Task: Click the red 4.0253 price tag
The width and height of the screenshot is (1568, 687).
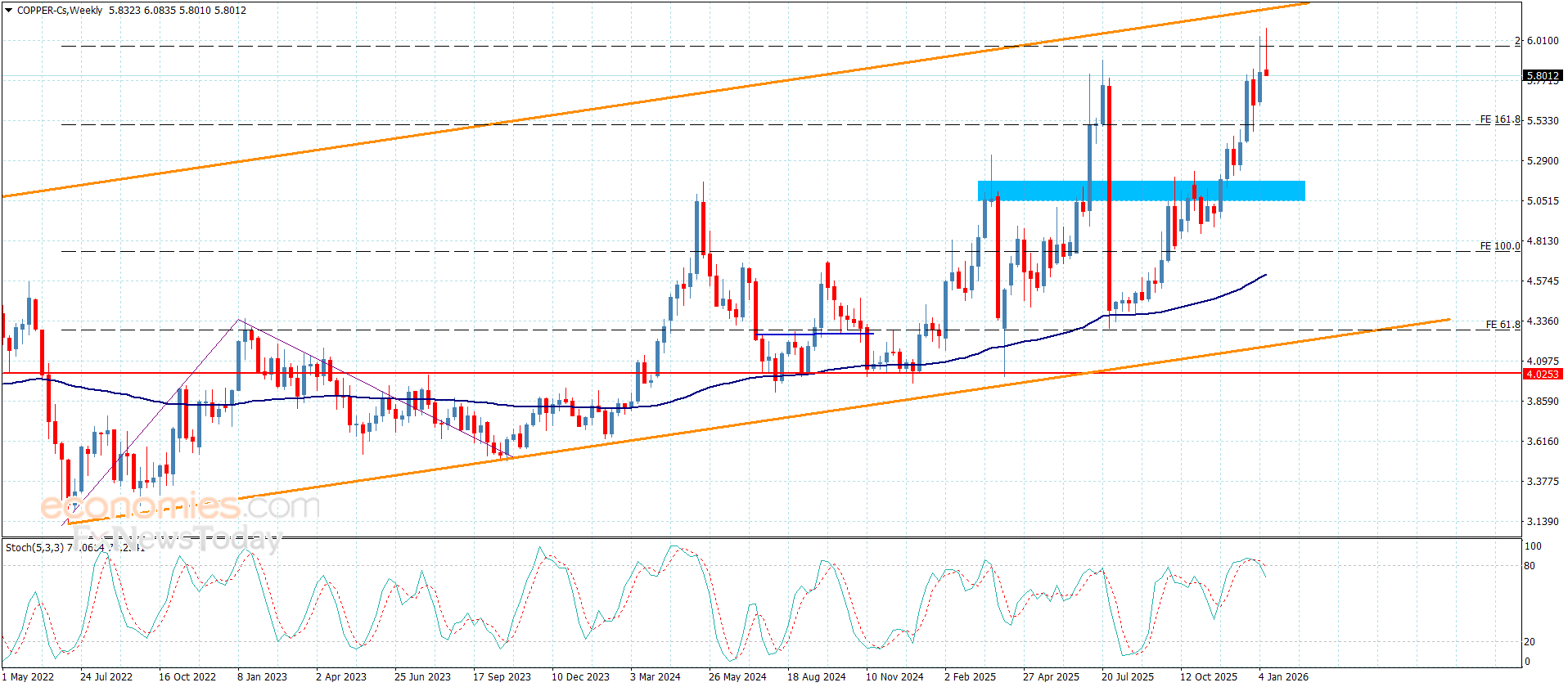Action: pos(1543,374)
